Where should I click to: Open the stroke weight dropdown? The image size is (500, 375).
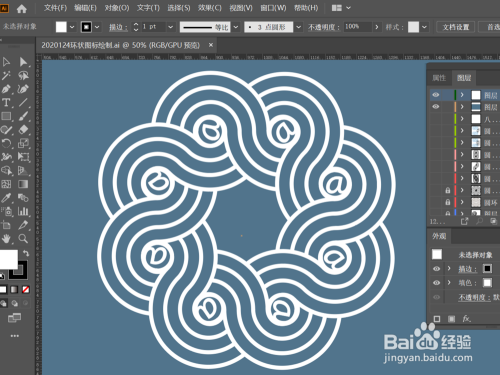point(170,27)
